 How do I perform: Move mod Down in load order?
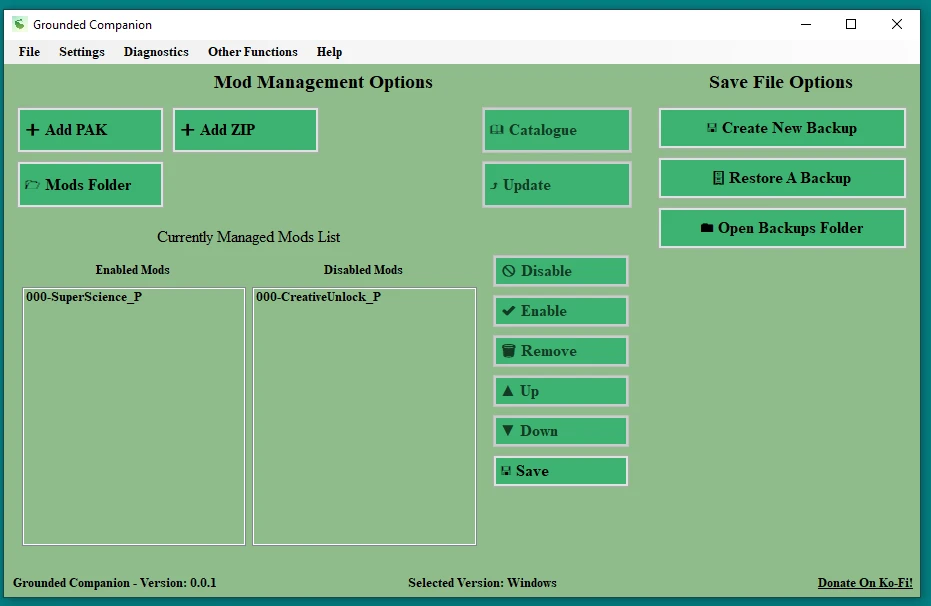point(560,431)
